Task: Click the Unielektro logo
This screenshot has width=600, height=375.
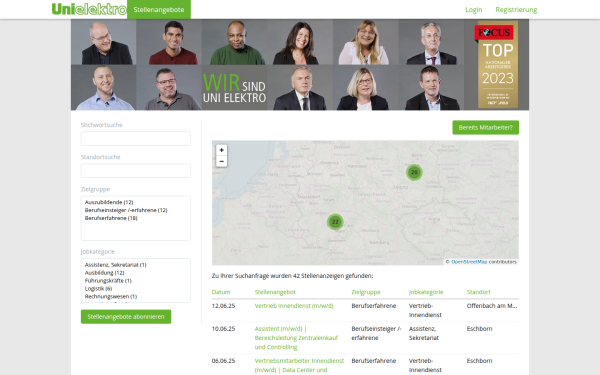Action: point(89,9)
